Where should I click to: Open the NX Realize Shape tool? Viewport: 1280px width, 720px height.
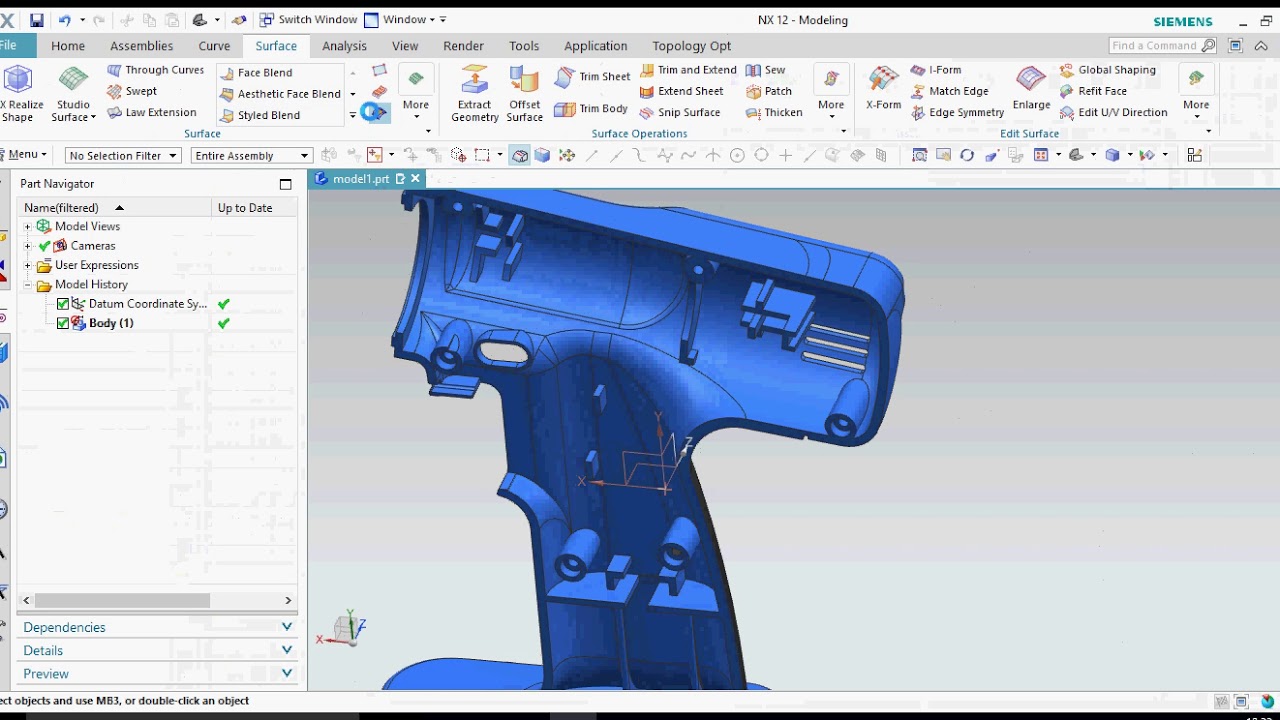tap(18, 95)
